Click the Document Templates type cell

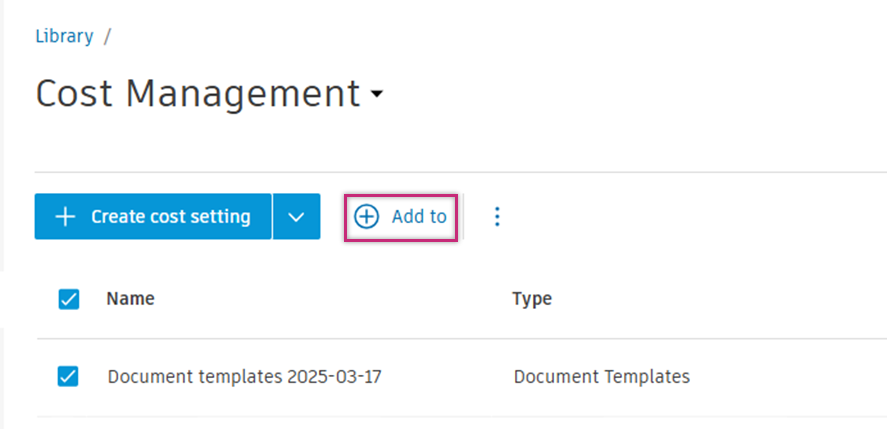601,377
